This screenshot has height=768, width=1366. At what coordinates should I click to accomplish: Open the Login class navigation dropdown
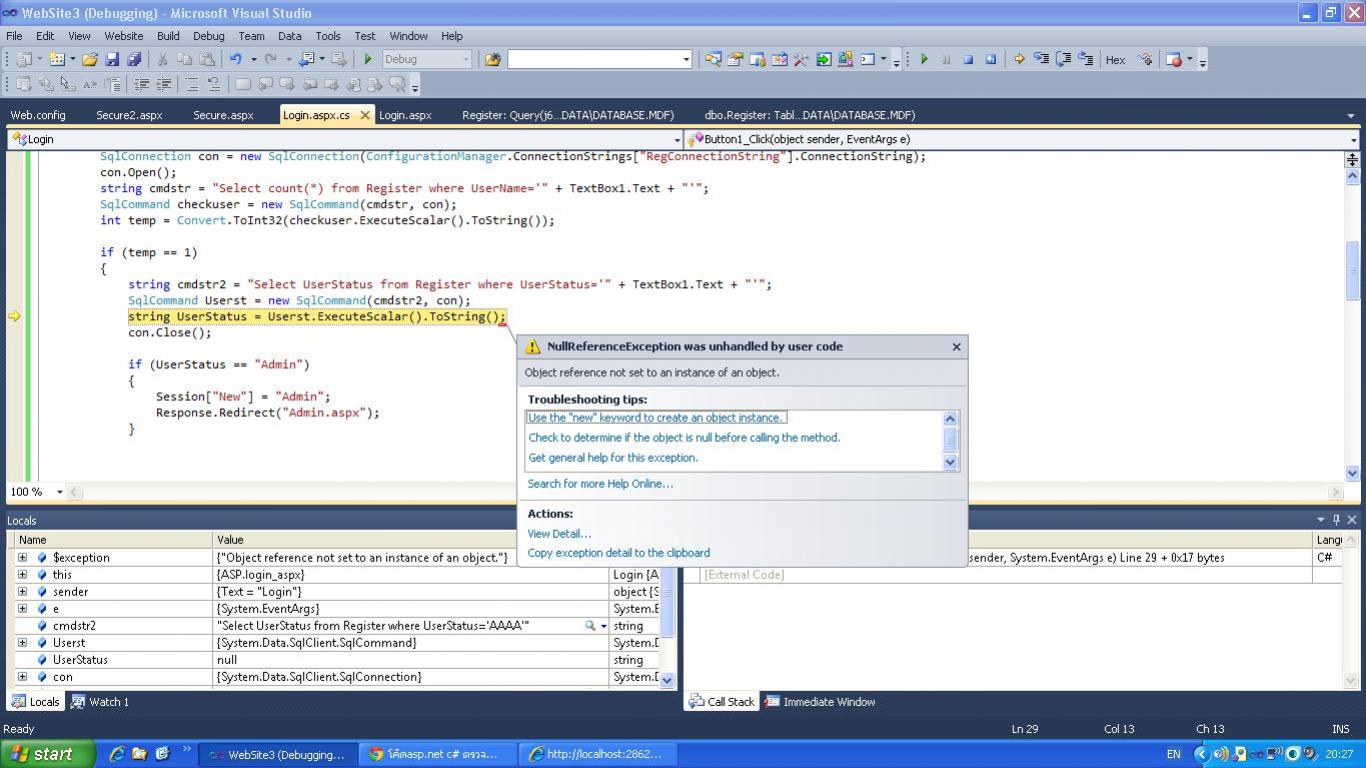pos(677,140)
